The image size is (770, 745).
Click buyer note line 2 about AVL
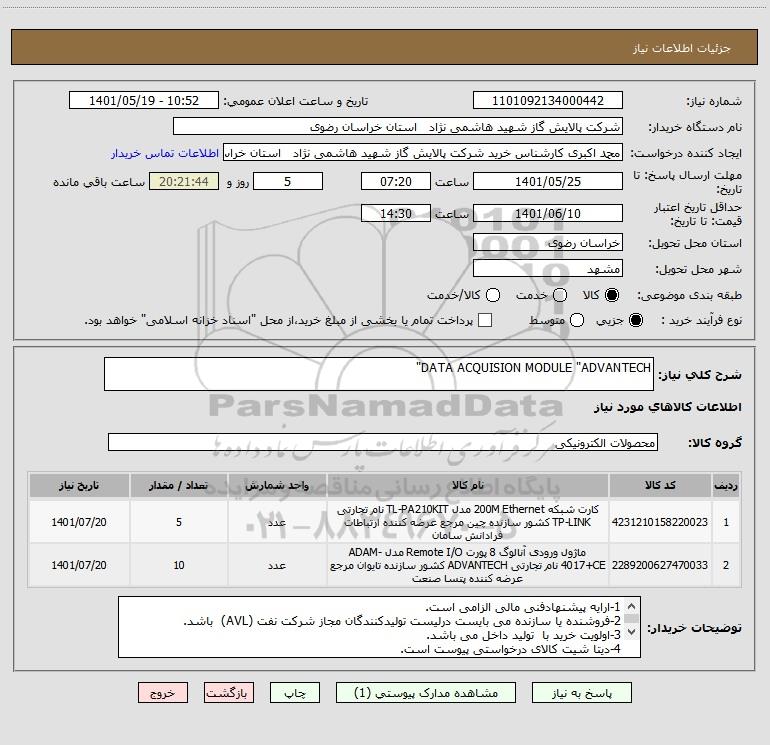[402, 621]
